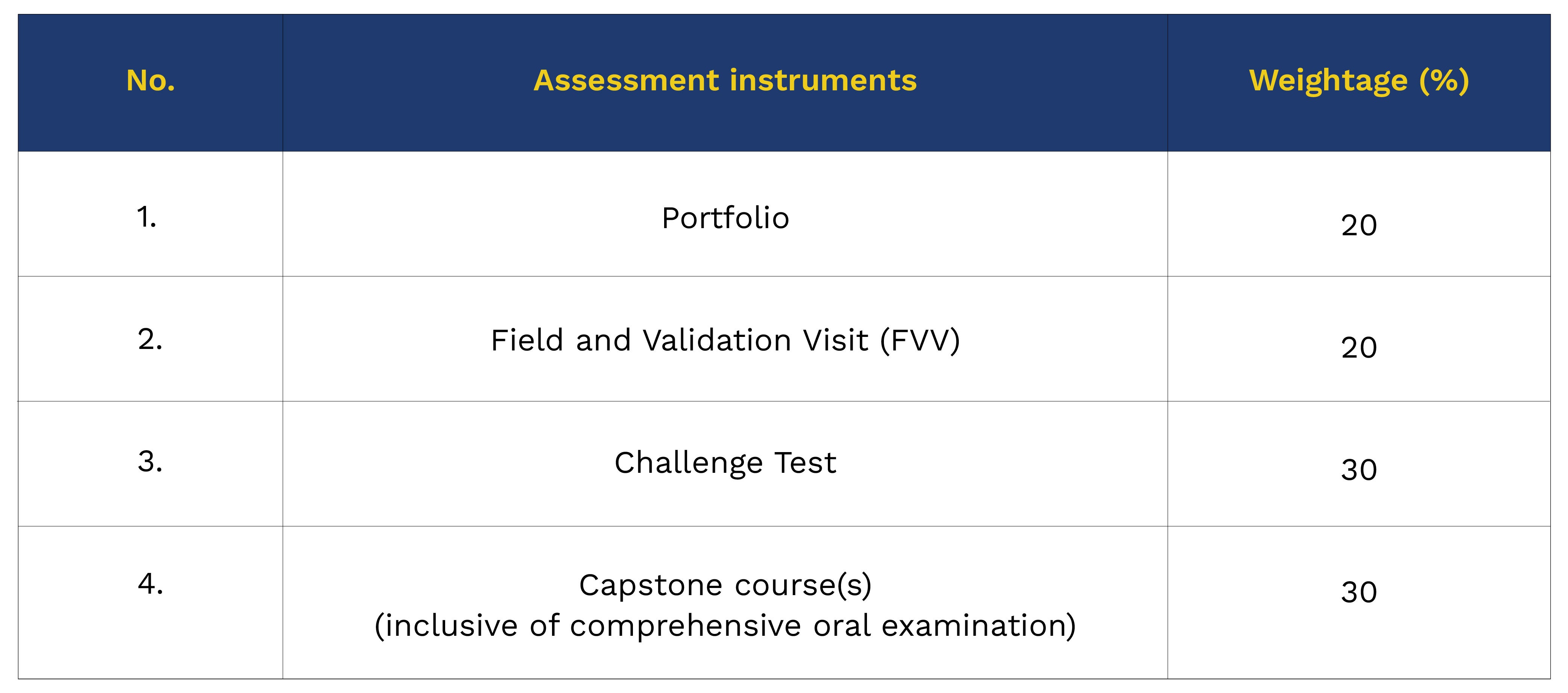Click the word "instruments" in the header
1568x693 pixels.
click(x=823, y=81)
